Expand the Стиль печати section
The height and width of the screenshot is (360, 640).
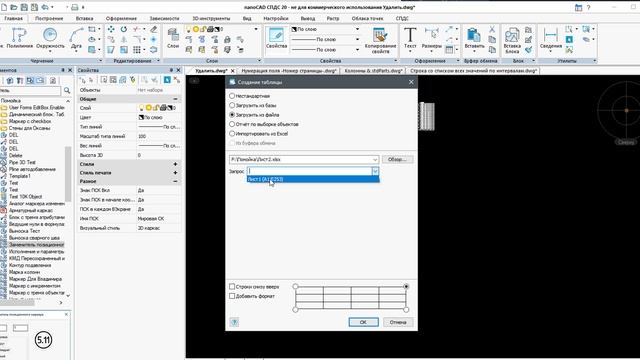pyautogui.click(x=176, y=173)
